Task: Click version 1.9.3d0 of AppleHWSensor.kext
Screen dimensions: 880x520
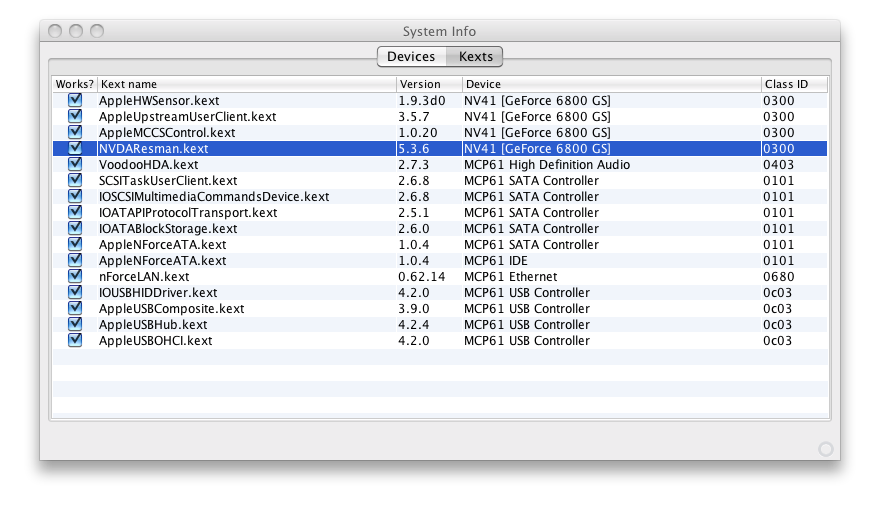Action: 421,100
